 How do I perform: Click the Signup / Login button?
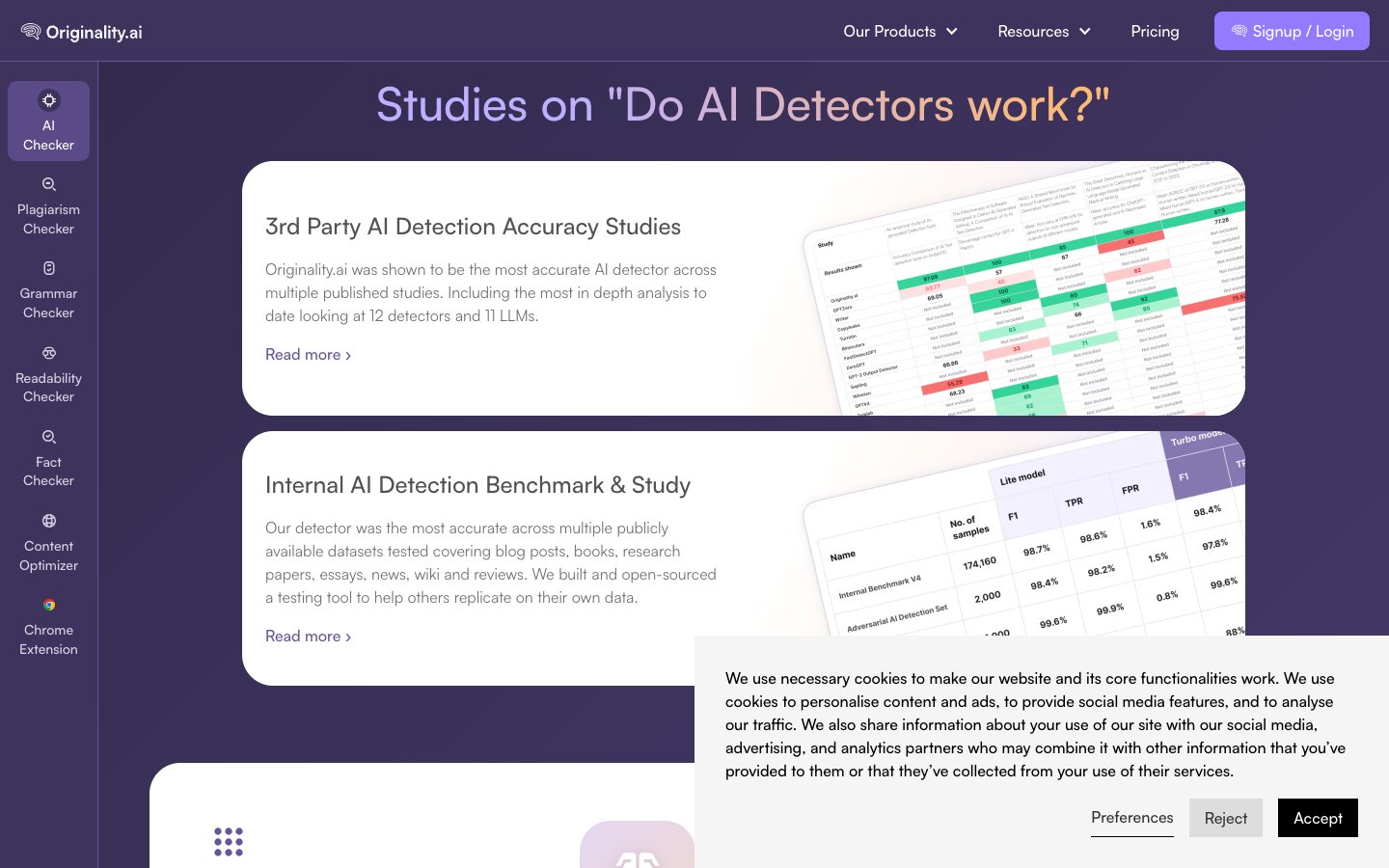[x=1292, y=32]
